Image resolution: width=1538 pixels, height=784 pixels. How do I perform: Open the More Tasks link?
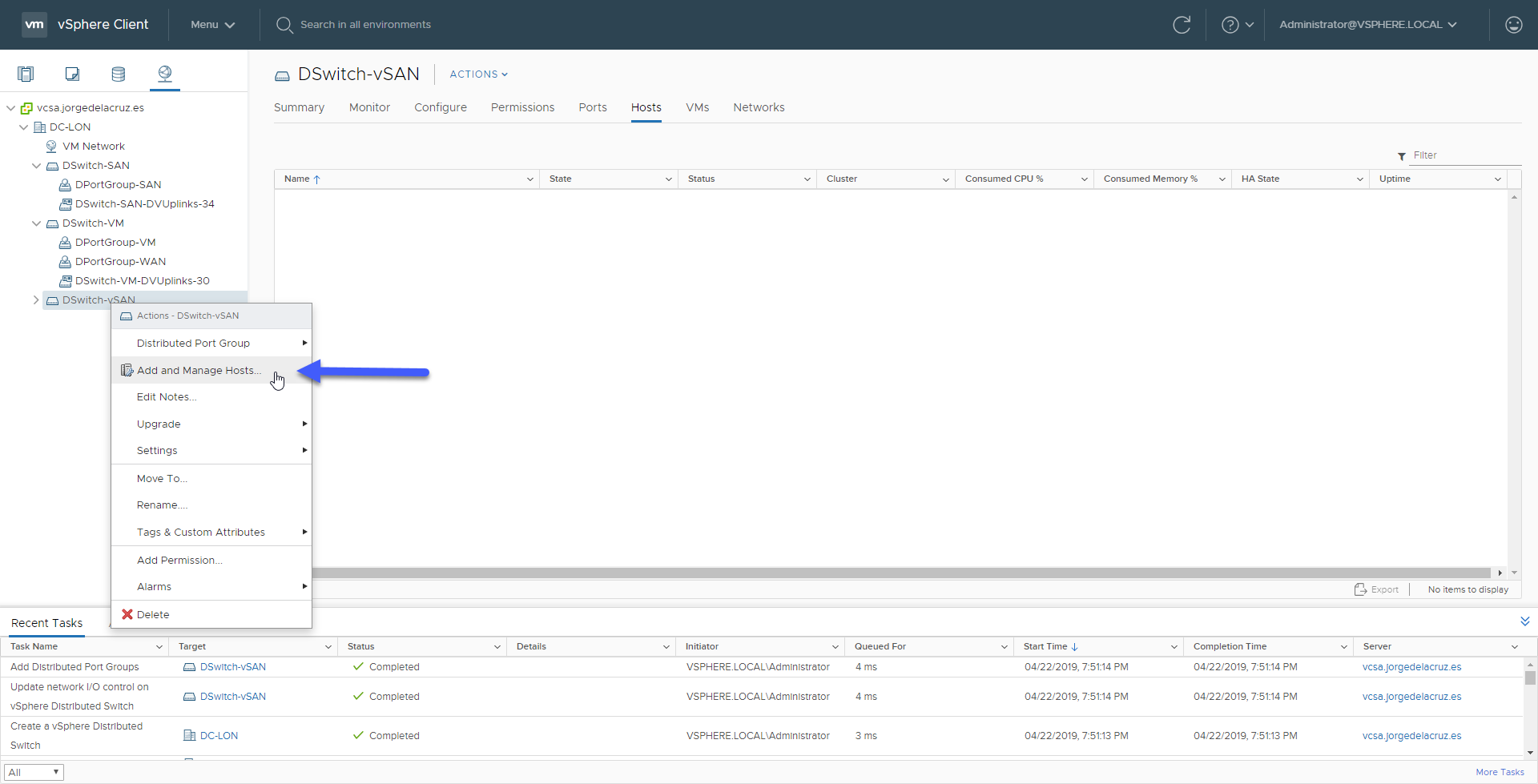coord(1500,772)
